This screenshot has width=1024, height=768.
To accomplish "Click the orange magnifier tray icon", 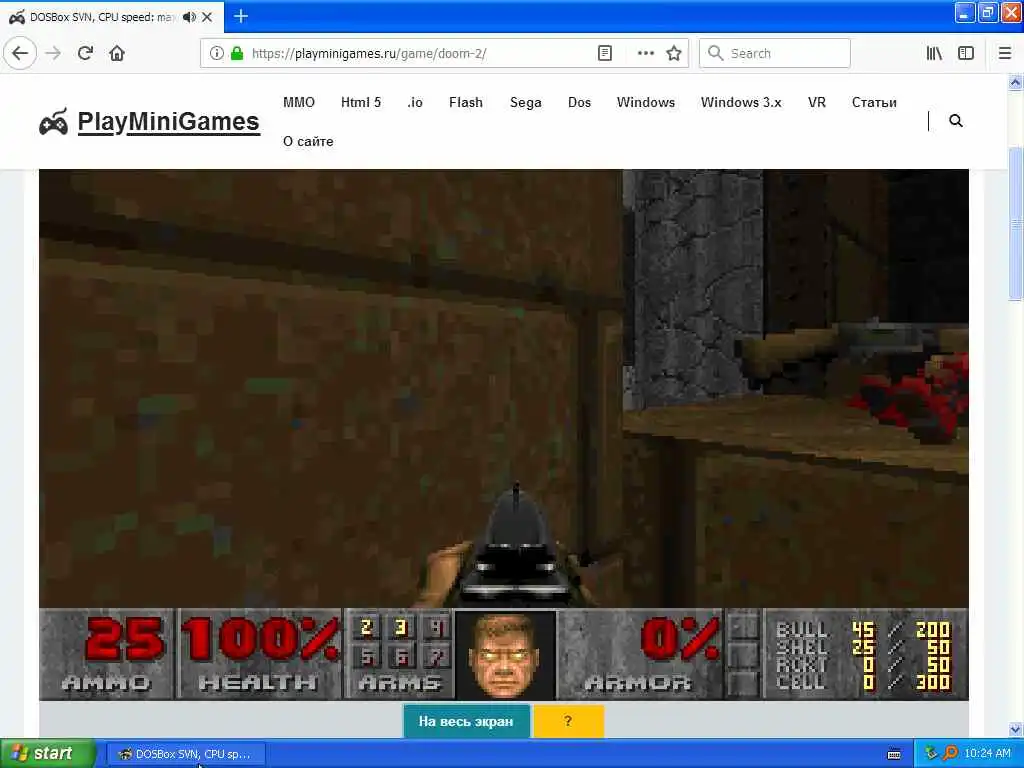I will [x=951, y=753].
